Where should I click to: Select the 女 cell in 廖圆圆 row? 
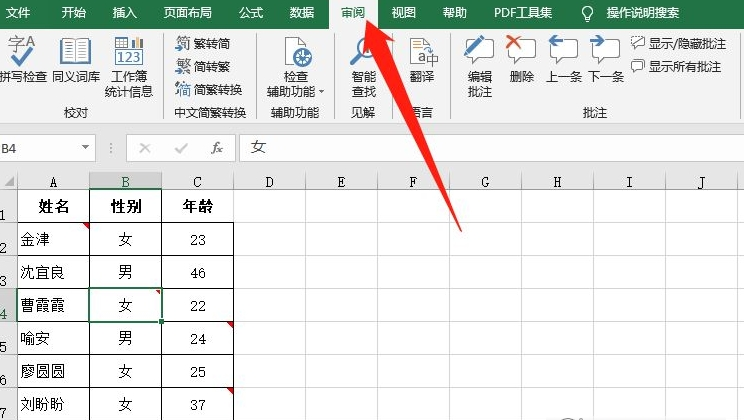coord(125,371)
